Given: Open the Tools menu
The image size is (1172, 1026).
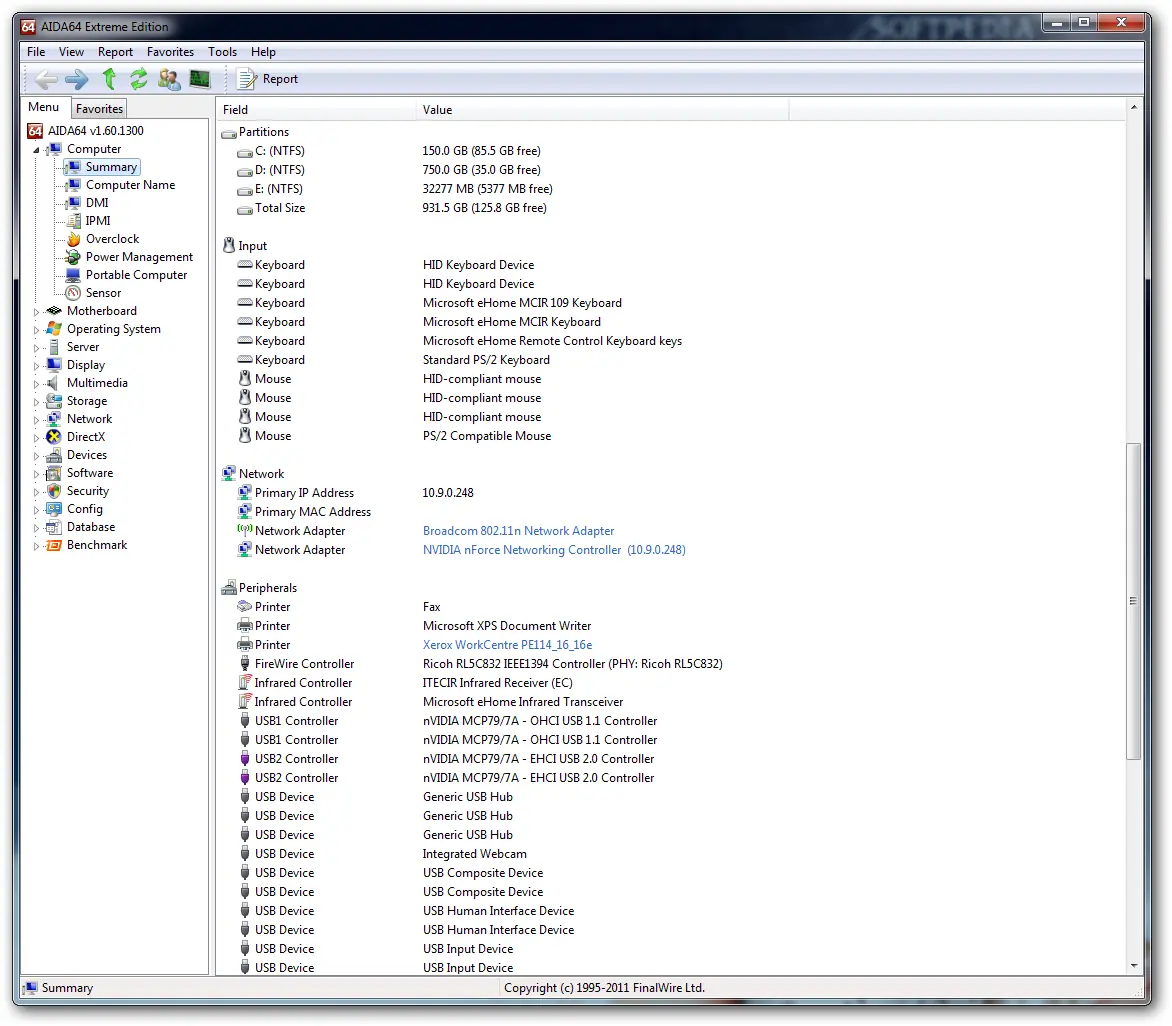Looking at the screenshot, I should pyautogui.click(x=222, y=52).
